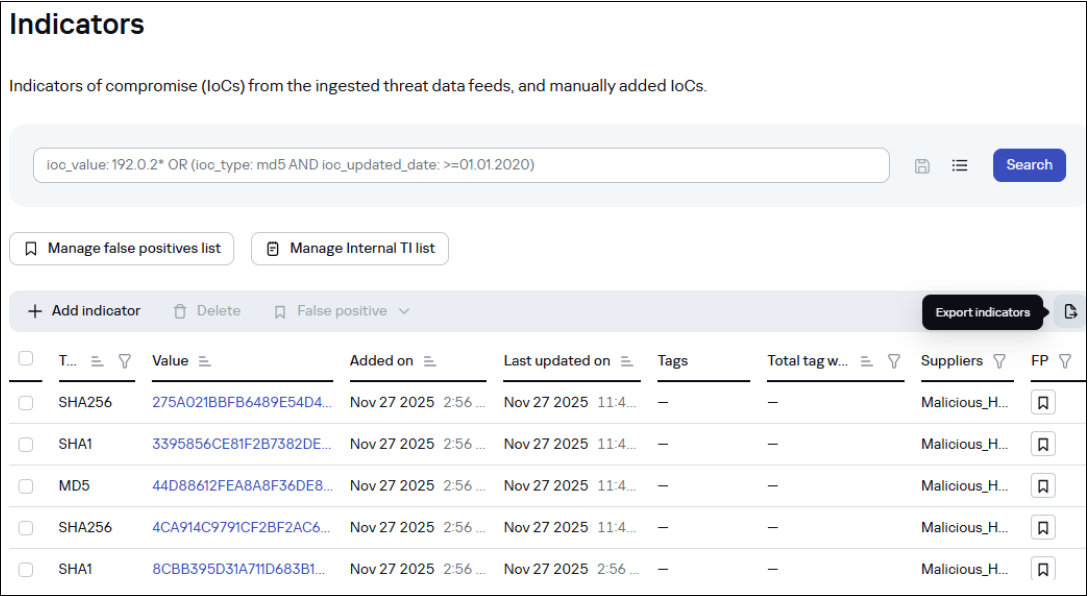Screen dimensions: 1088x596
Task: Click Add indicator
Action: point(84,312)
